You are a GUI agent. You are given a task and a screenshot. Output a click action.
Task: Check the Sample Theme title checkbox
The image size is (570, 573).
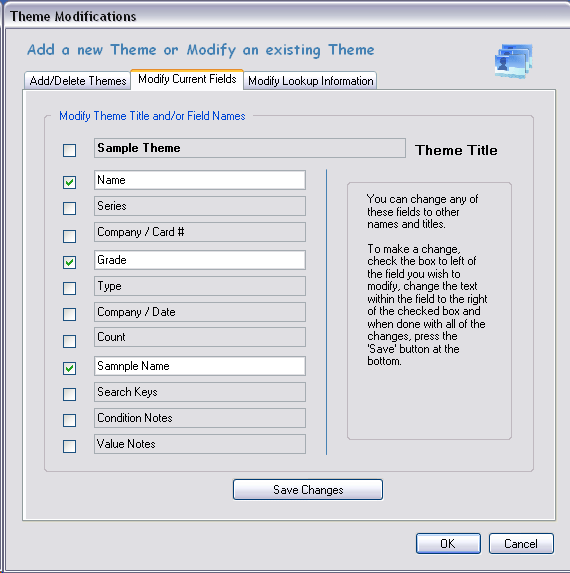(x=69, y=150)
